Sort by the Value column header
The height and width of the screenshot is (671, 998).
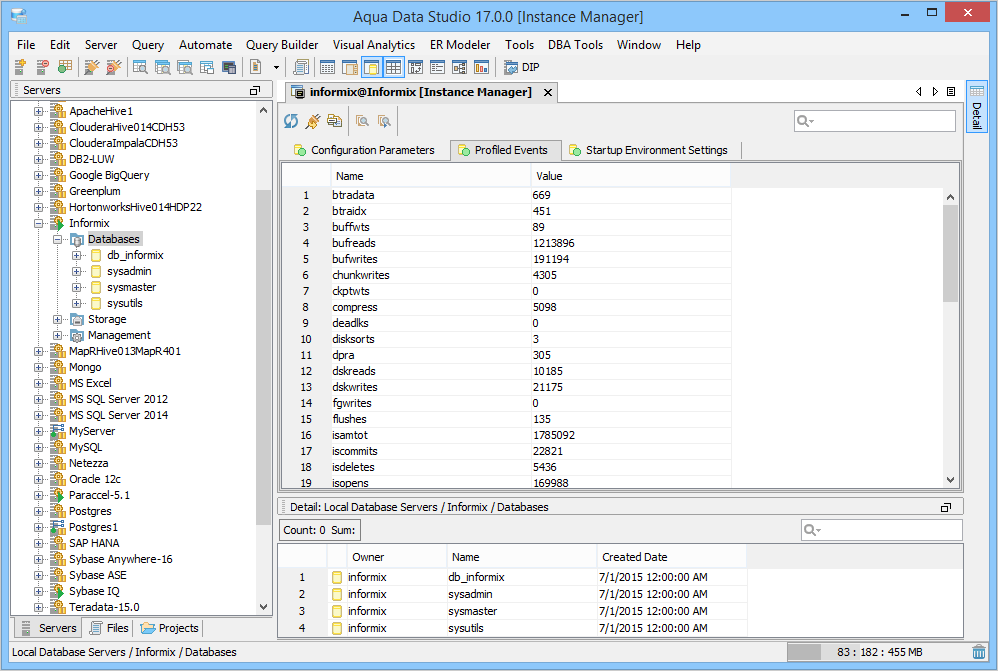pos(630,176)
